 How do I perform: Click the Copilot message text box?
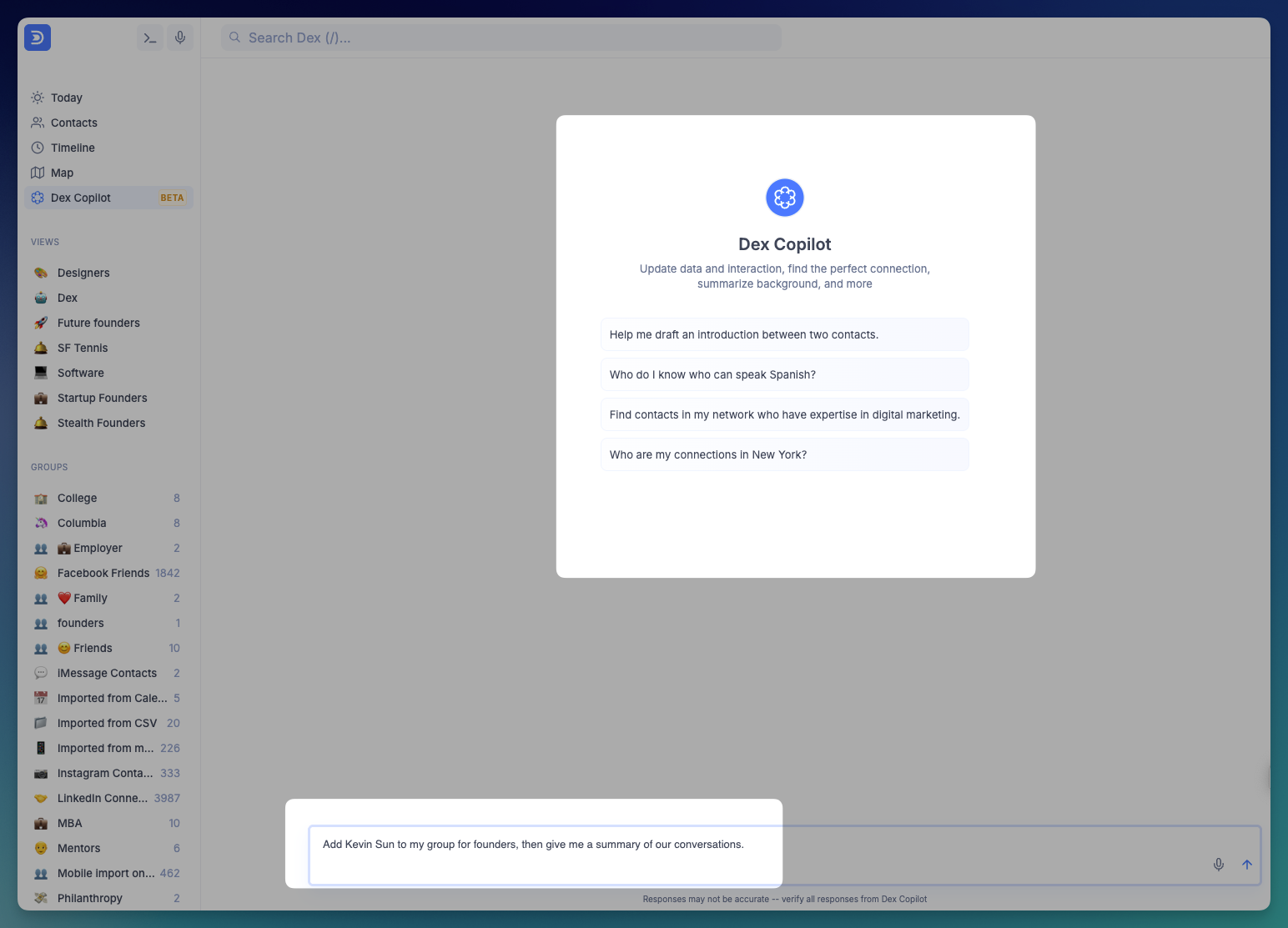(x=784, y=855)
